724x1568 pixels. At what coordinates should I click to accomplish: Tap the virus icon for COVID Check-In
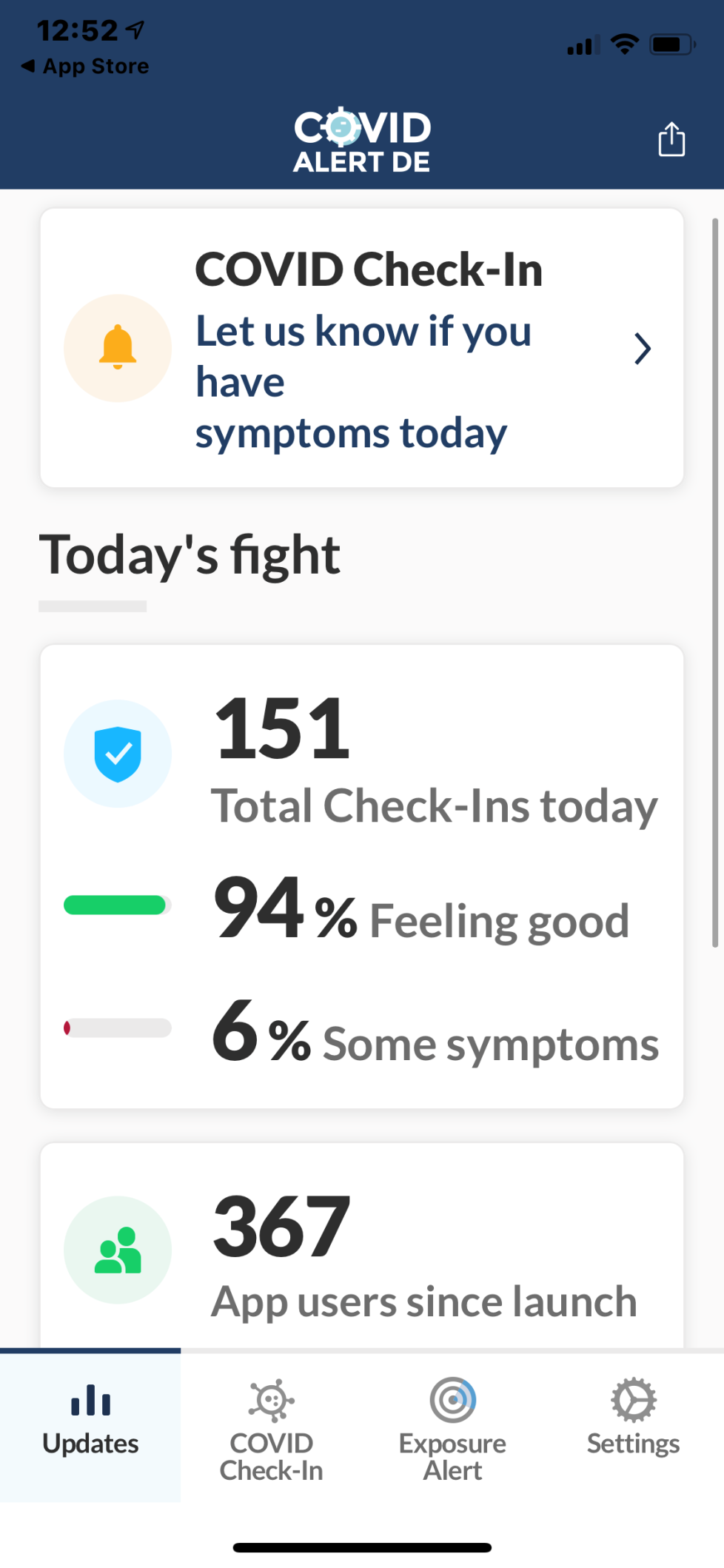click(272, 1399)
